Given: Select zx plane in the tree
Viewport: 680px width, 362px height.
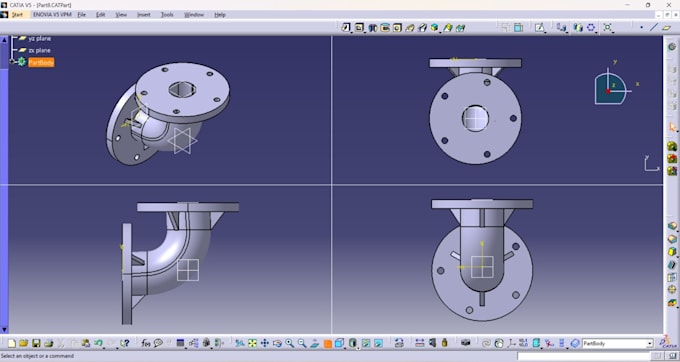Looking at the screenshot, I should click(x=39, y=50).
